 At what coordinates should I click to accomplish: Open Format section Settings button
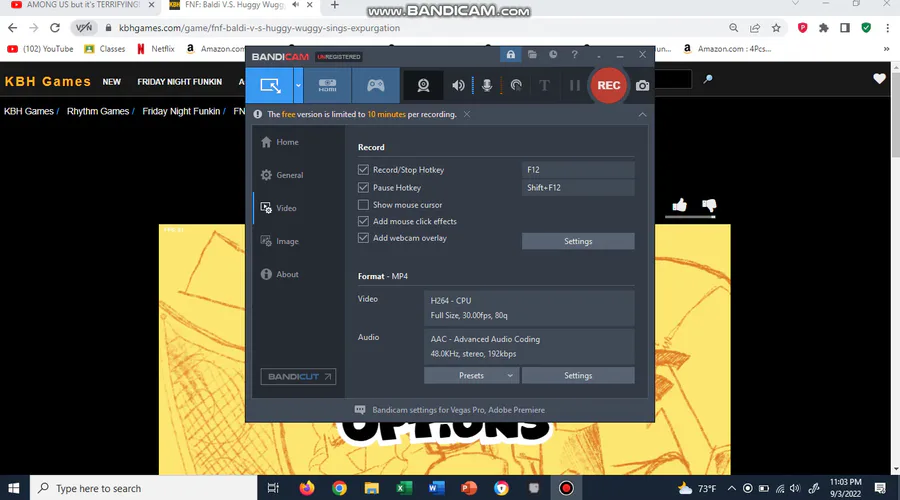click(x=578, y=375)
